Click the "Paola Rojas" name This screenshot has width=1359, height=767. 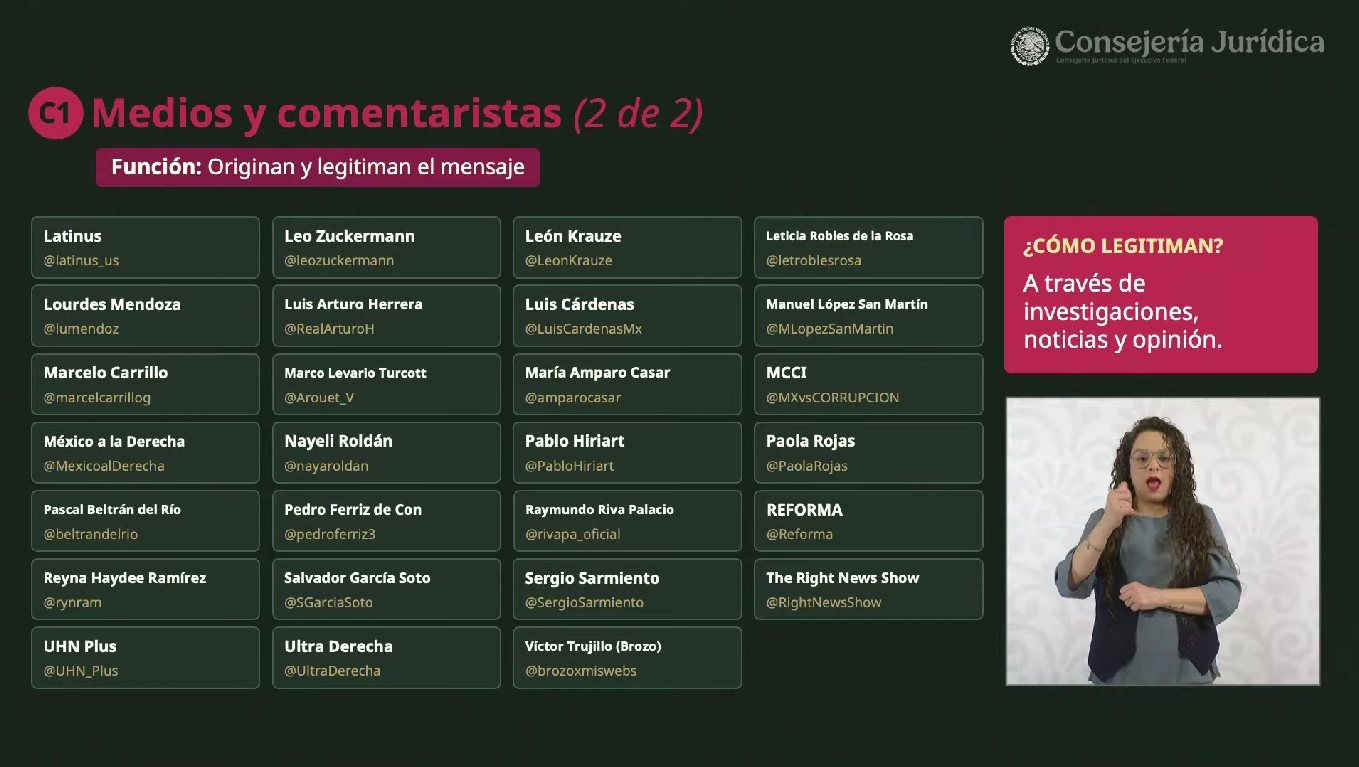pyautogui.click(x=811, y=441)
